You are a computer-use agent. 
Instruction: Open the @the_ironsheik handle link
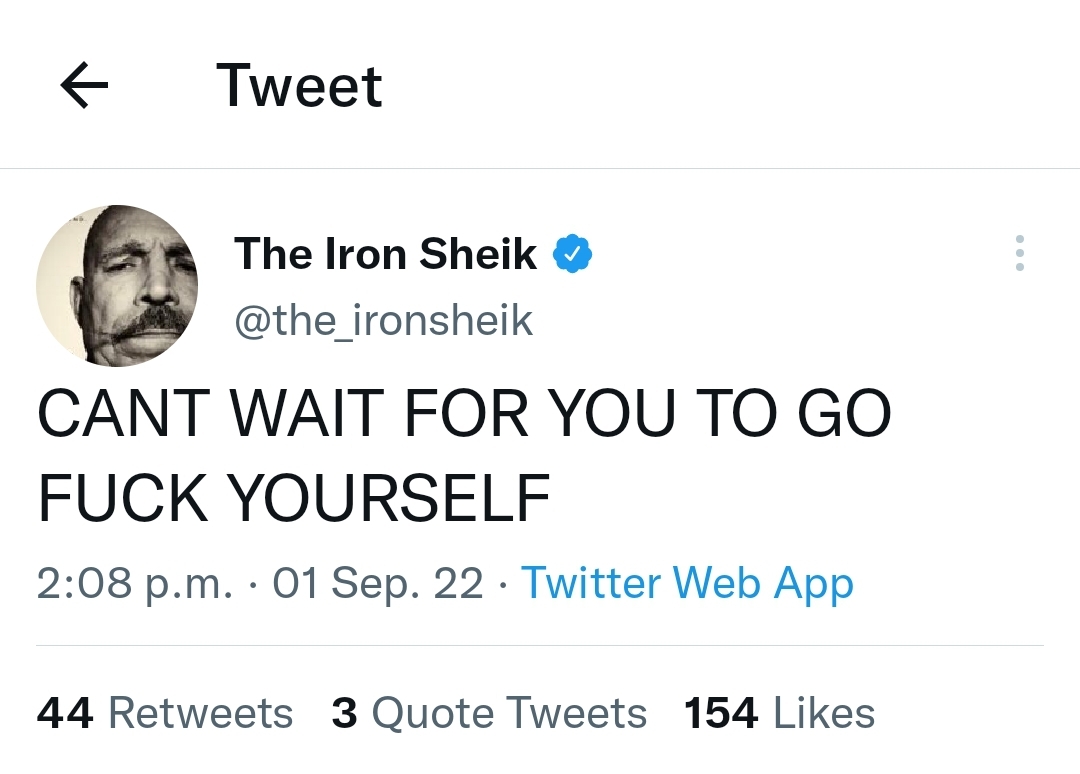click(383, 321)
